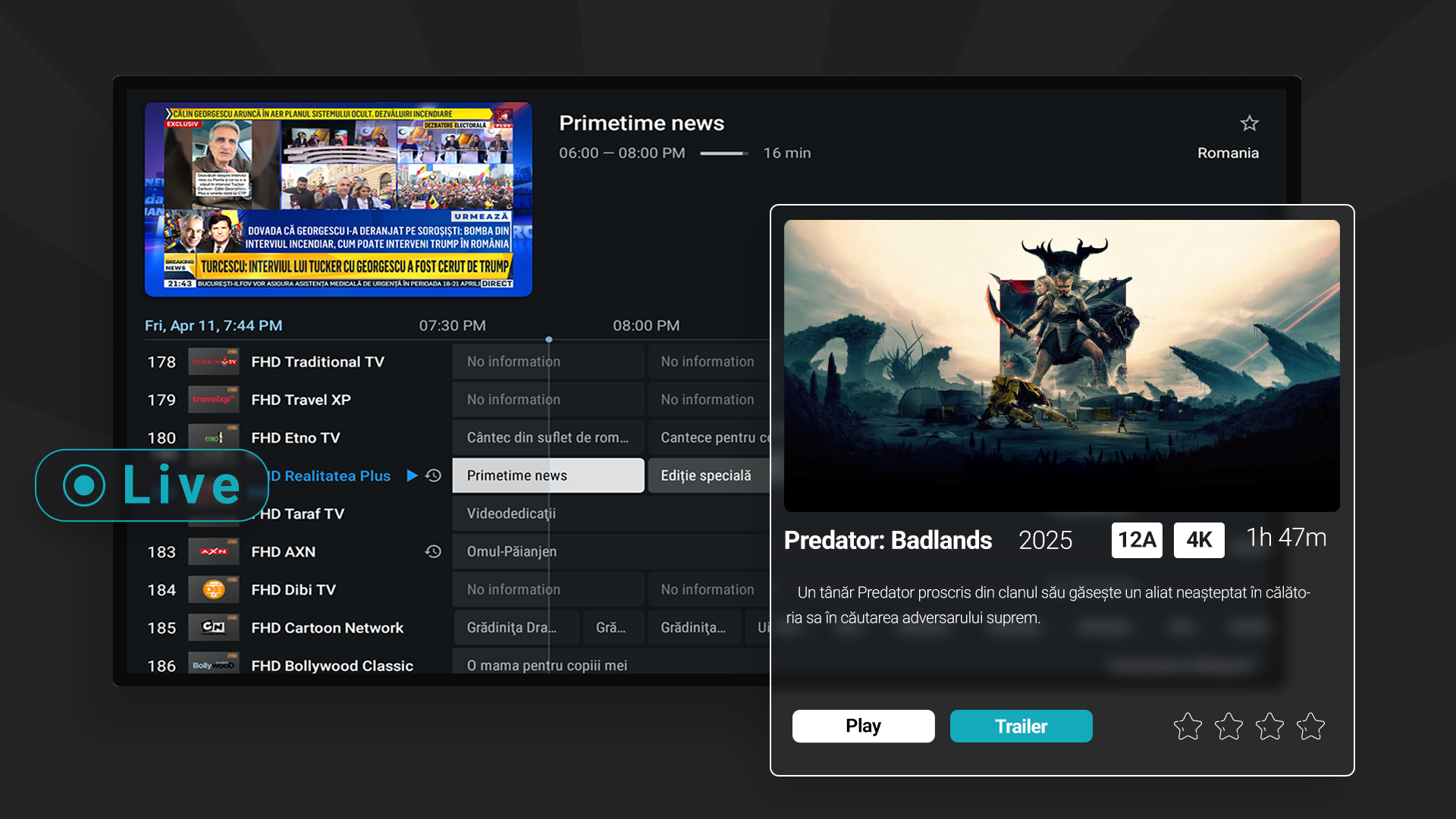Open the Trailer for Predator: Badlands
Screen dimensions: 1456x819
(x=1021, y=726)
